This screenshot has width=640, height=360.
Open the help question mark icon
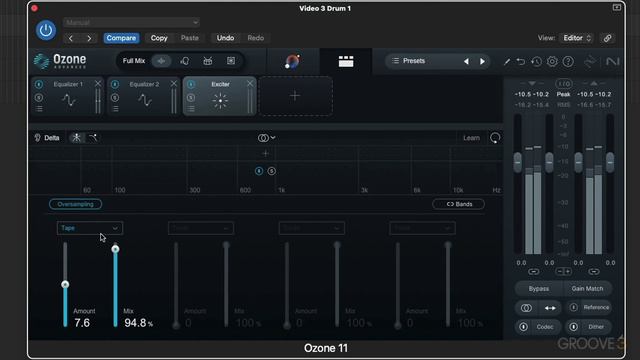pos(568,62)
